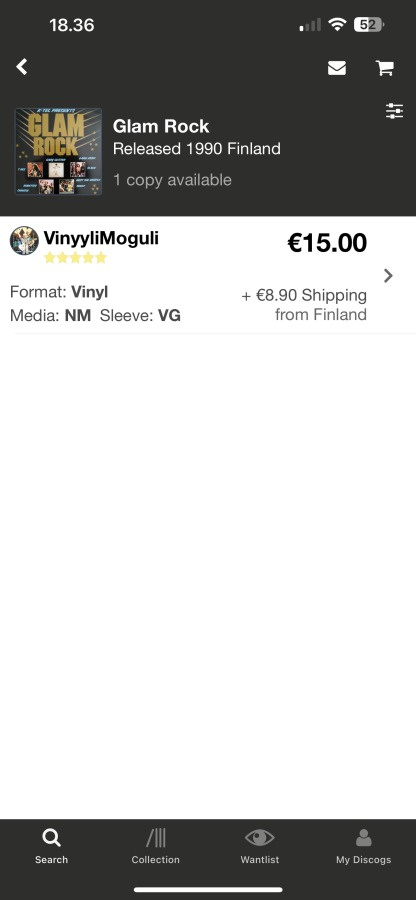Select the €15.00 price
416x900 pixels.
327,243
